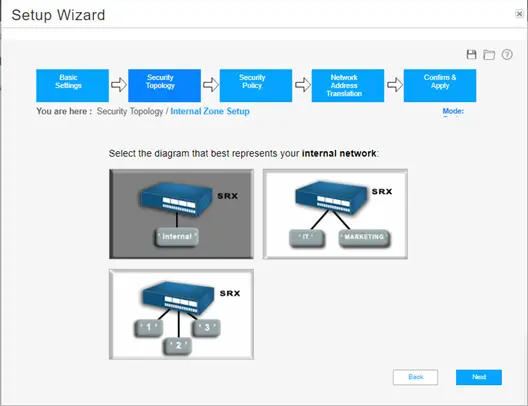
Task: Click the Internal Zone Setup breadcrumb
Action: click(210, 111)
